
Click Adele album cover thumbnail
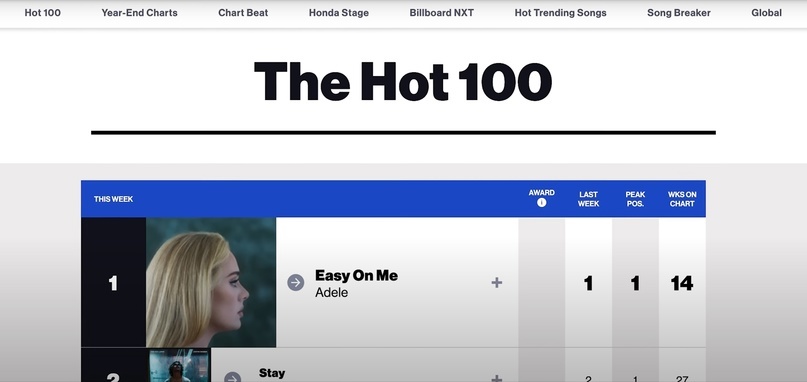click(x=211, y=282)
